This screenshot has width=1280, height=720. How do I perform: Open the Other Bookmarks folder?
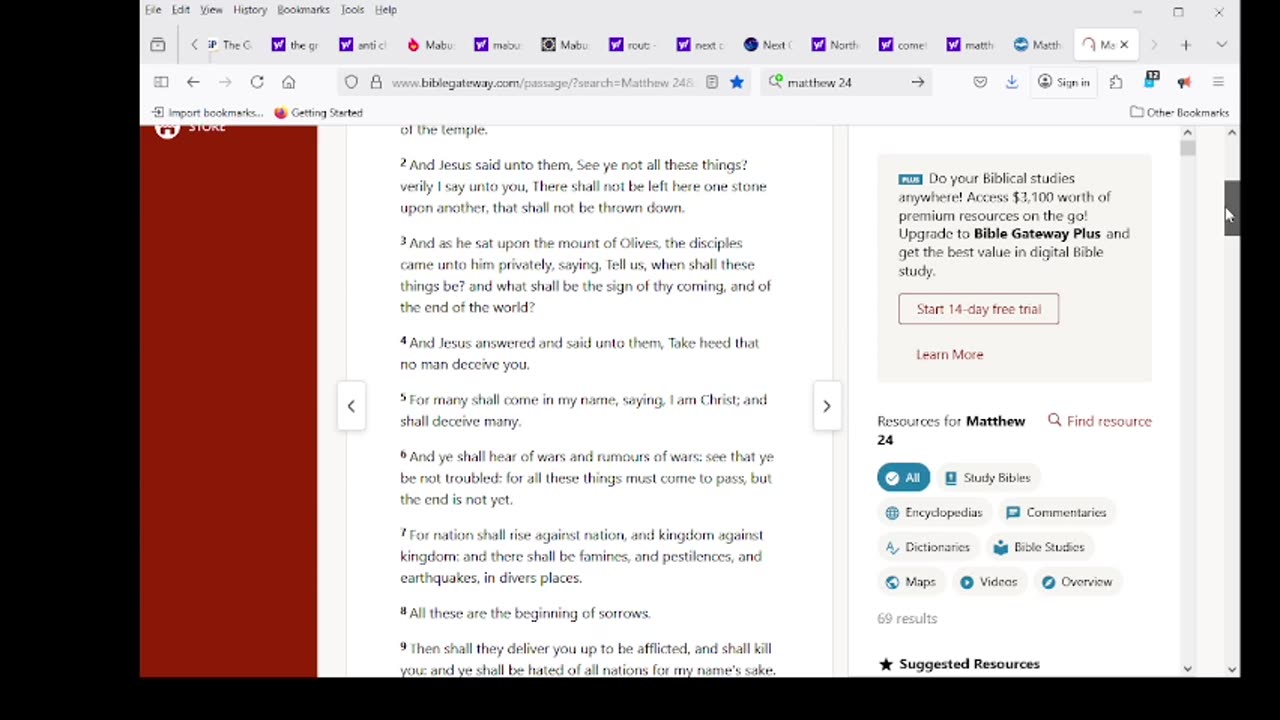(1179, 113)
